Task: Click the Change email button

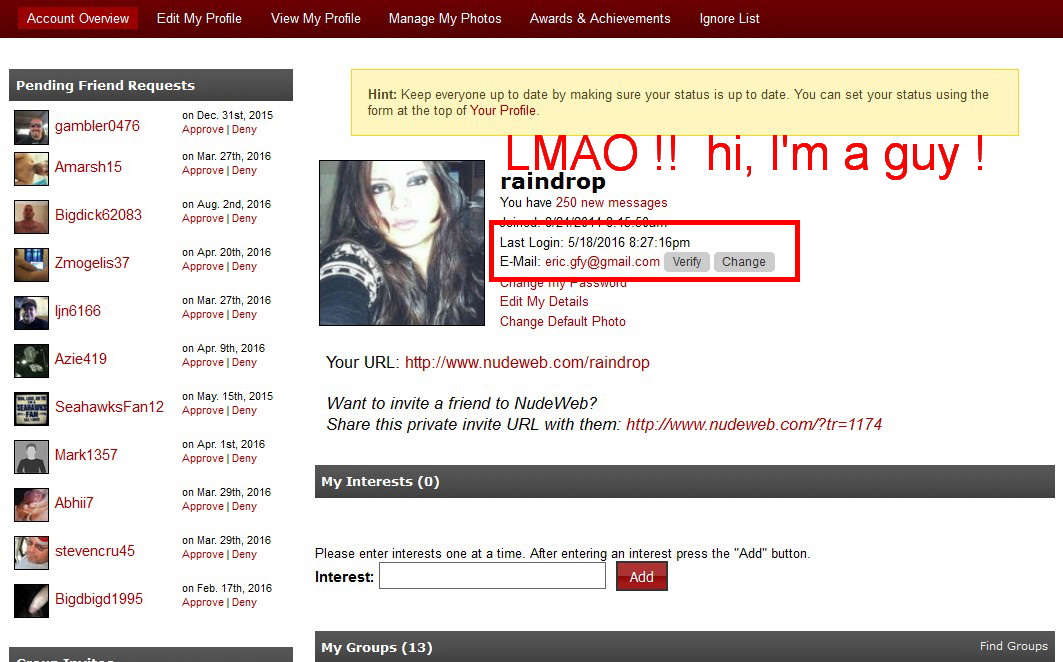Action: pyautogui.click(x=743, y=262)
